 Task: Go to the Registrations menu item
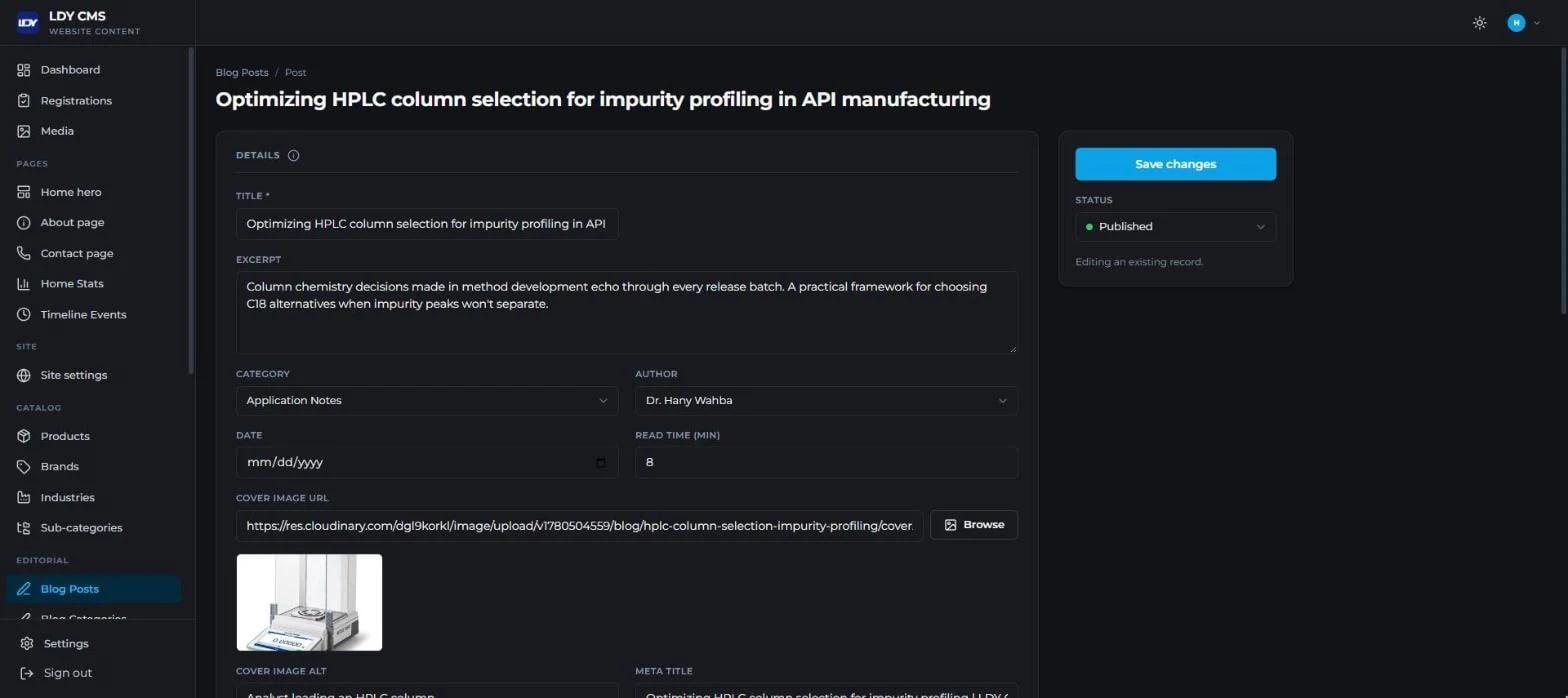(x=93, y=101)
